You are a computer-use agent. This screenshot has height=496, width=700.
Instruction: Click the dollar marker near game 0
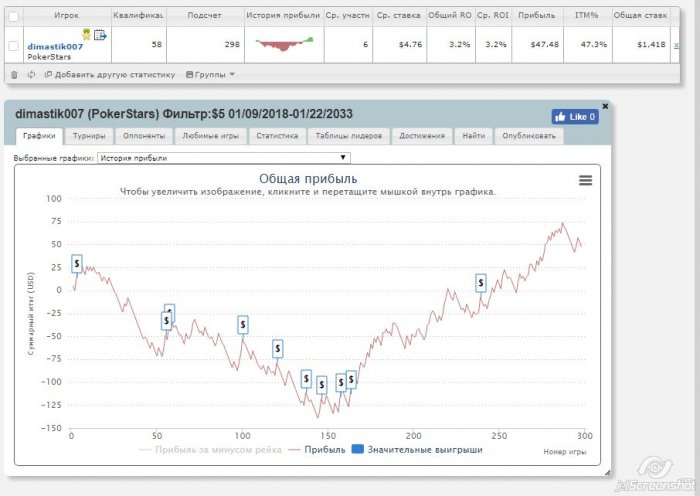(77, 264)
